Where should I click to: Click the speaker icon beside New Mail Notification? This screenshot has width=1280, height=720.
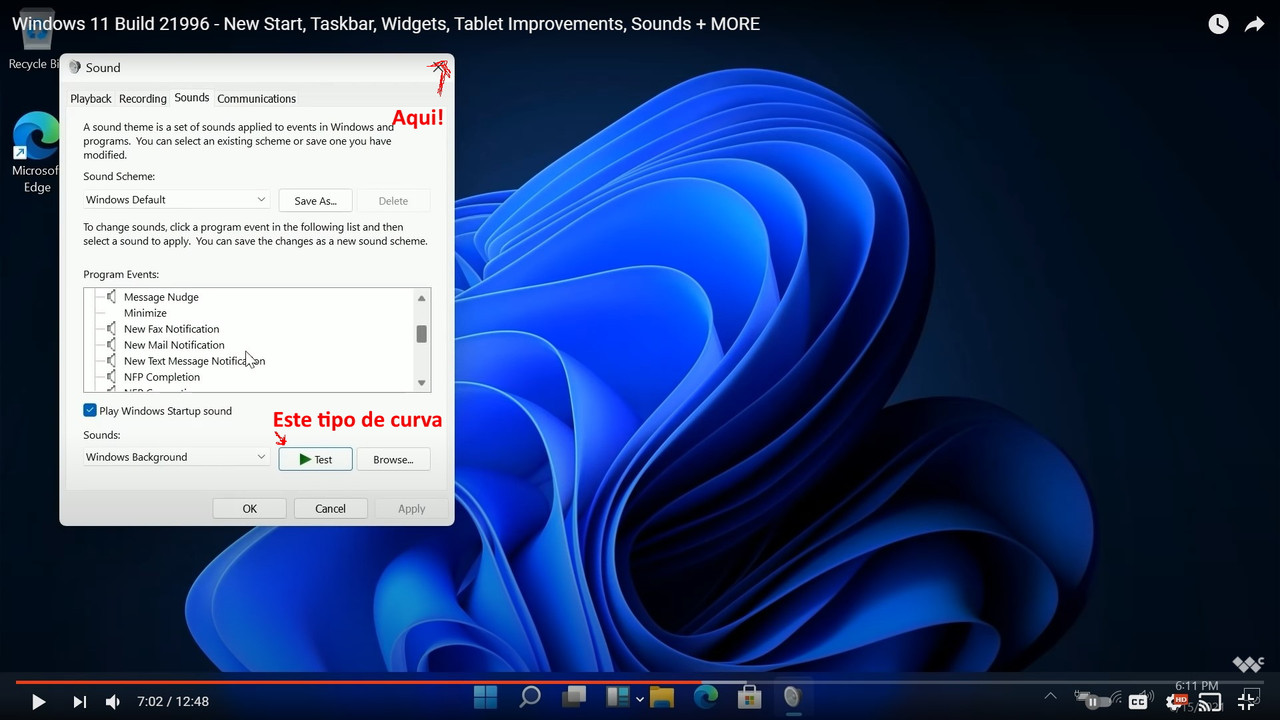[x=112, y=345]
